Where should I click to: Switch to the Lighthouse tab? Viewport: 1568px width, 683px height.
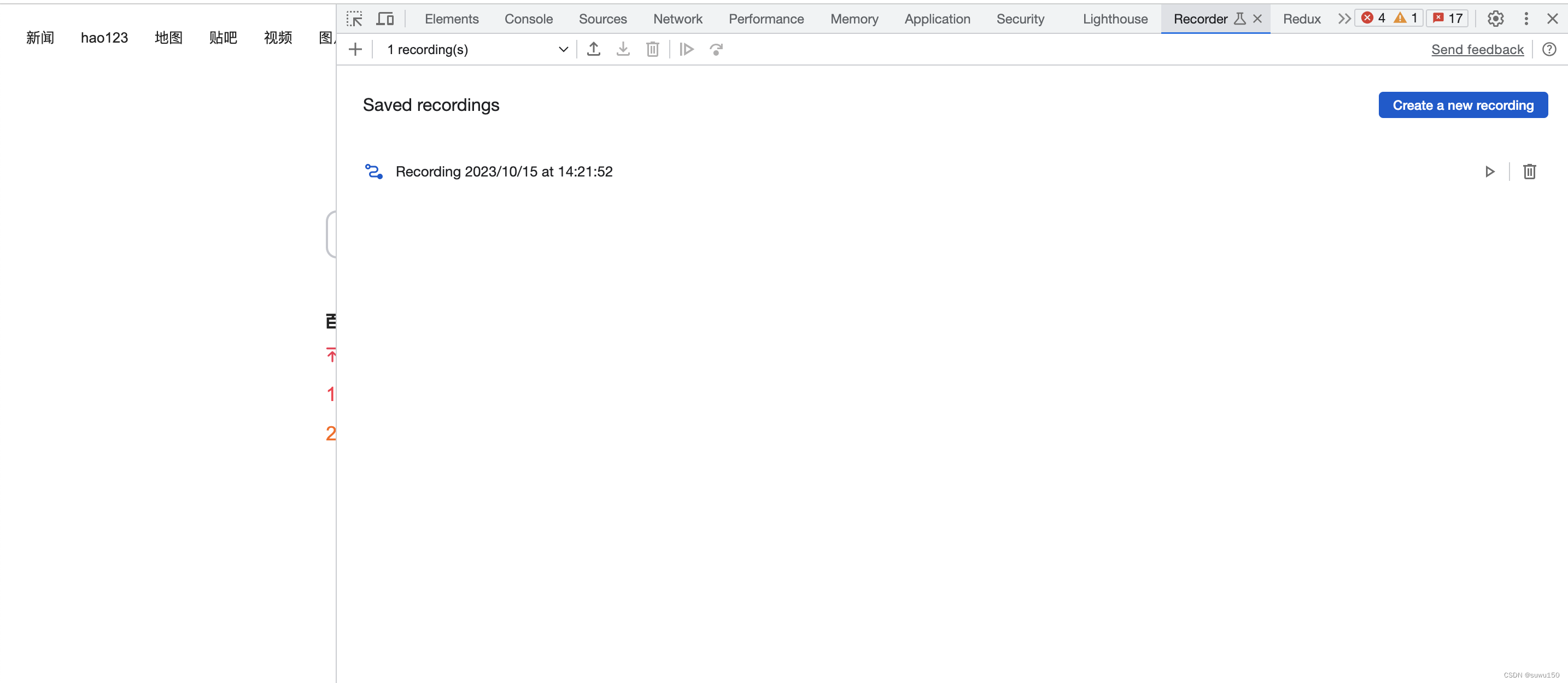(1115, 19)
